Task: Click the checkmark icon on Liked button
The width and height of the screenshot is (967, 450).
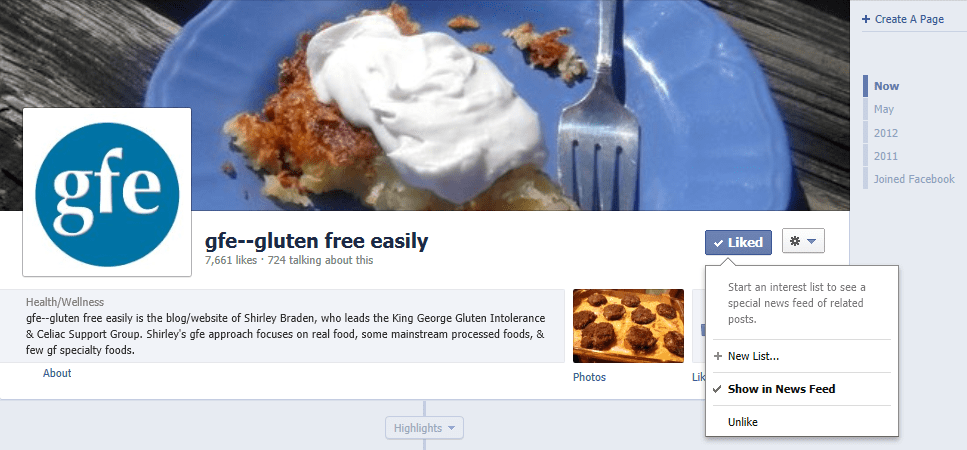Action: pyautogui.click(x=718, y=243)
